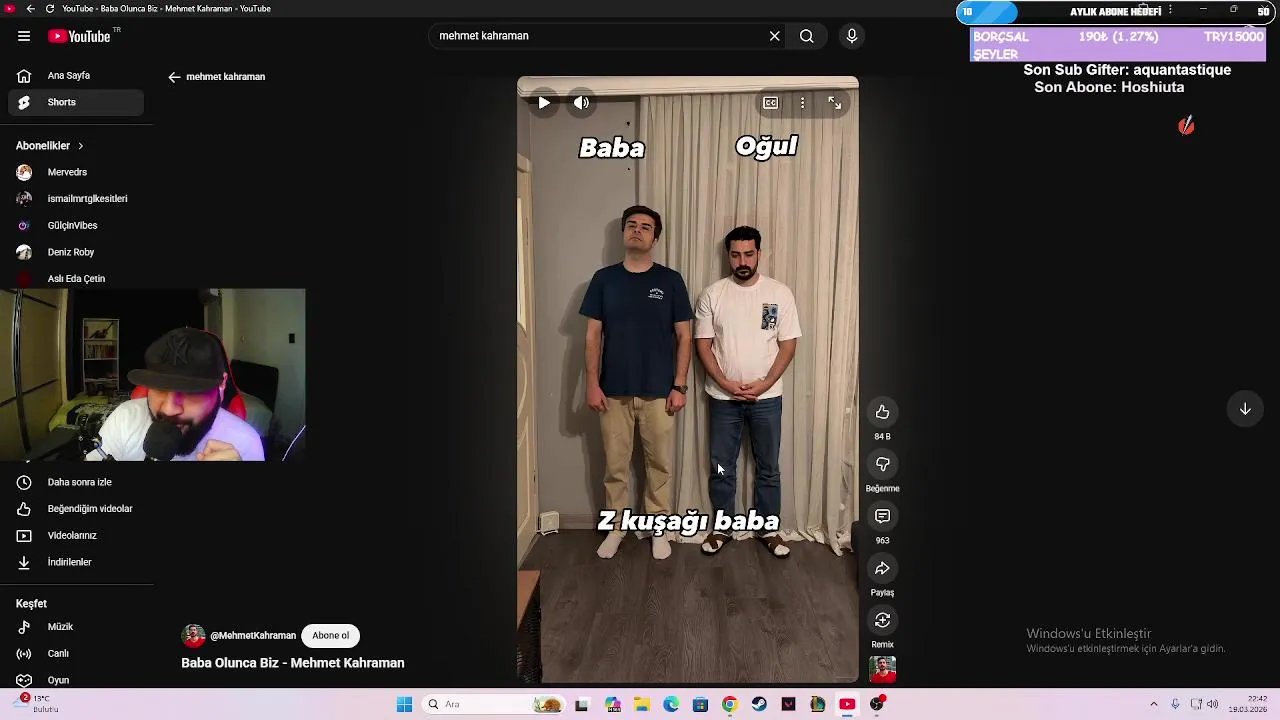1280x720 pixels.
Task: Reload the page with the refresh icon
Action: pos(50,8)
